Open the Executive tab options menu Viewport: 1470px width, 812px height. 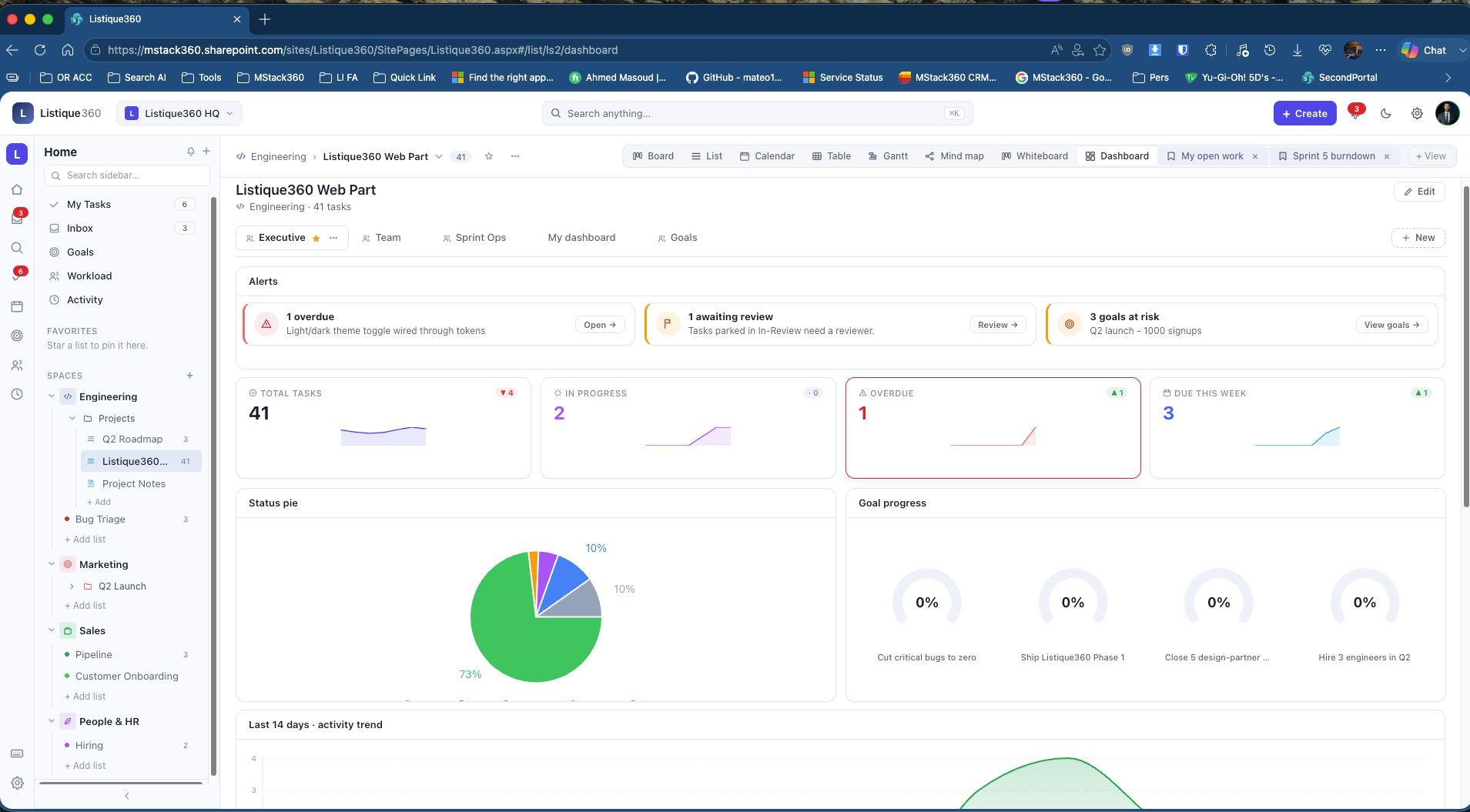click(x=333, y=238)
